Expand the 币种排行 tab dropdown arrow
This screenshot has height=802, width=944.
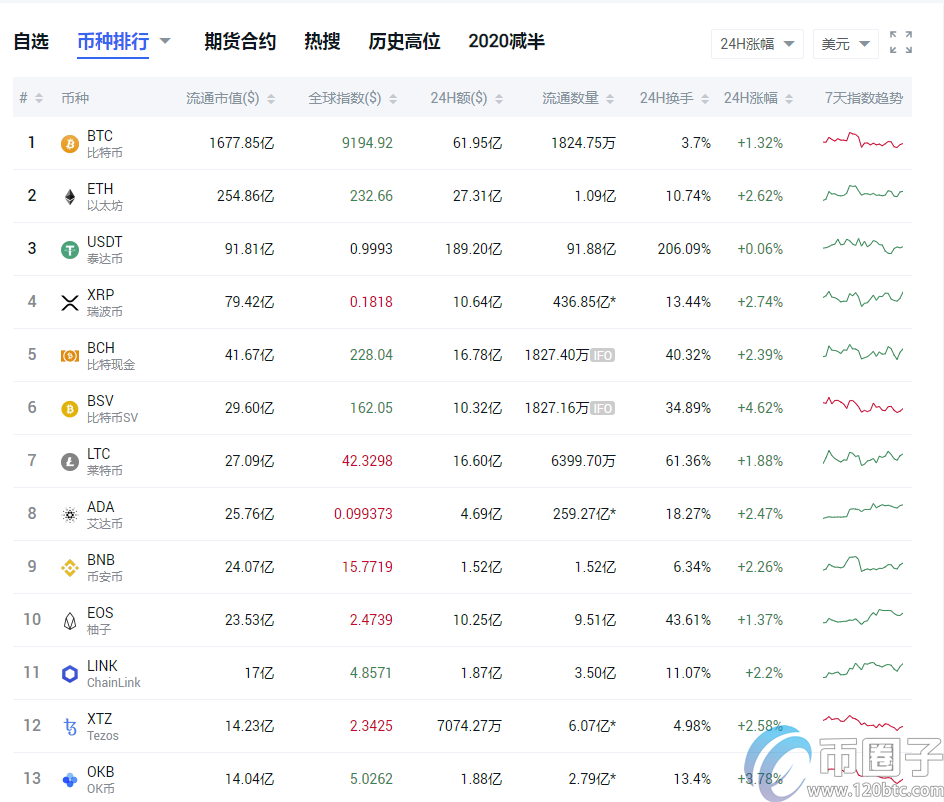pos(165,42)
